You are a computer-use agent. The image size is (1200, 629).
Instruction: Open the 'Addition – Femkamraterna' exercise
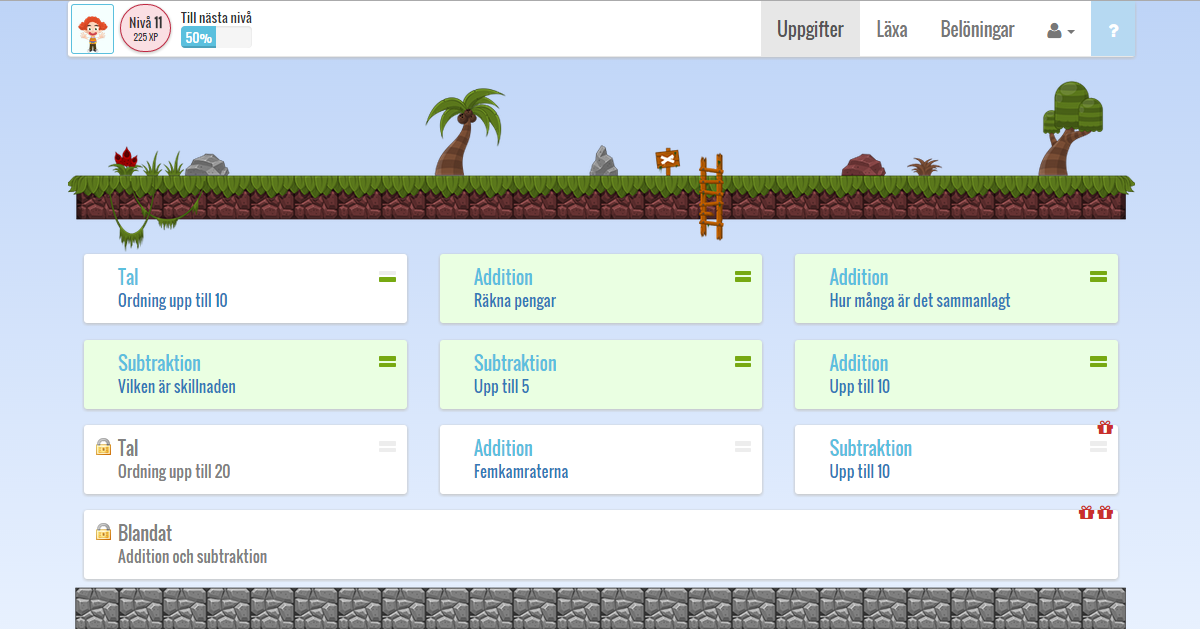601,459
